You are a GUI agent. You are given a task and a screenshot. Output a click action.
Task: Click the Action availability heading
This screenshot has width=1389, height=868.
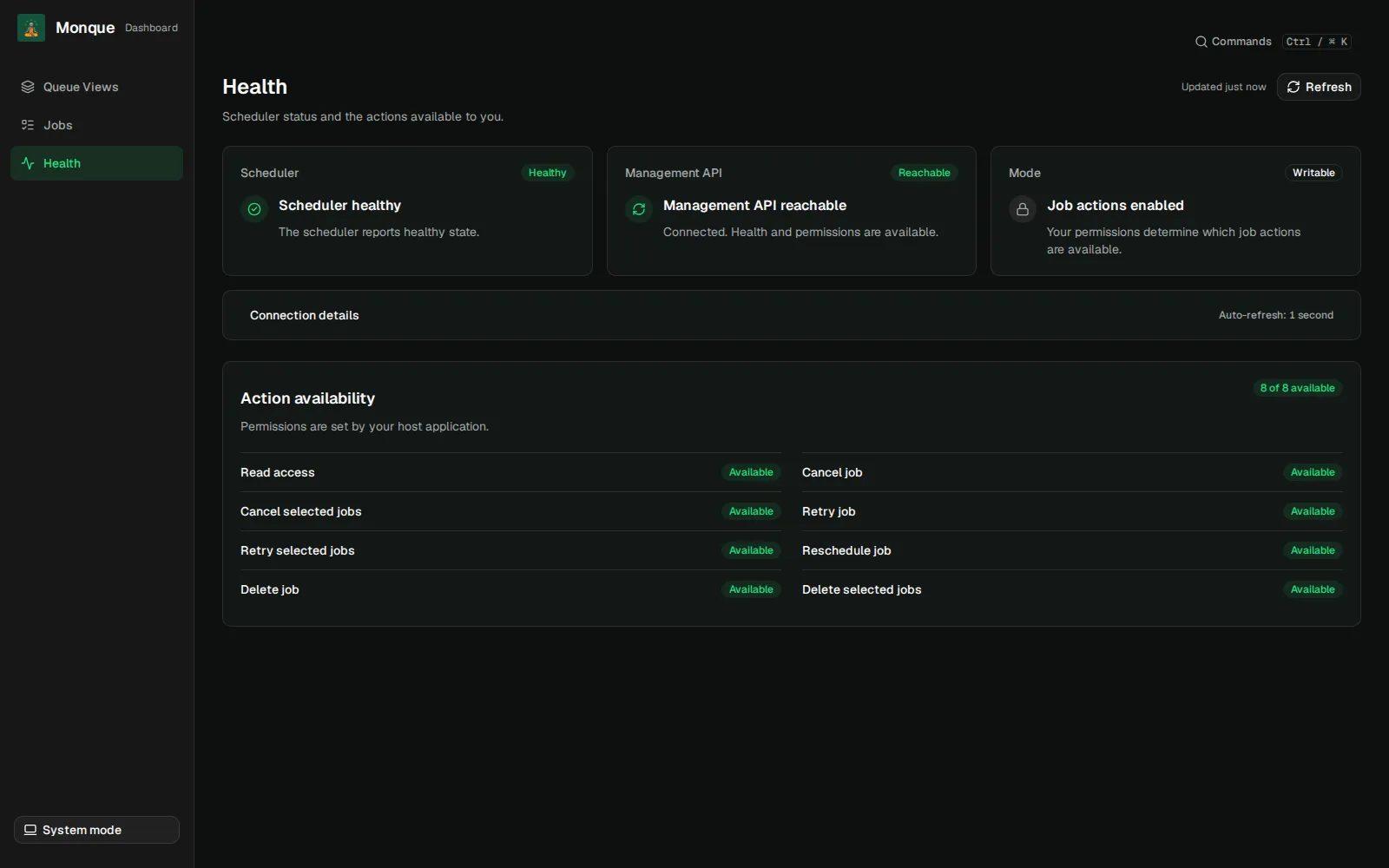tap(308, 398)
